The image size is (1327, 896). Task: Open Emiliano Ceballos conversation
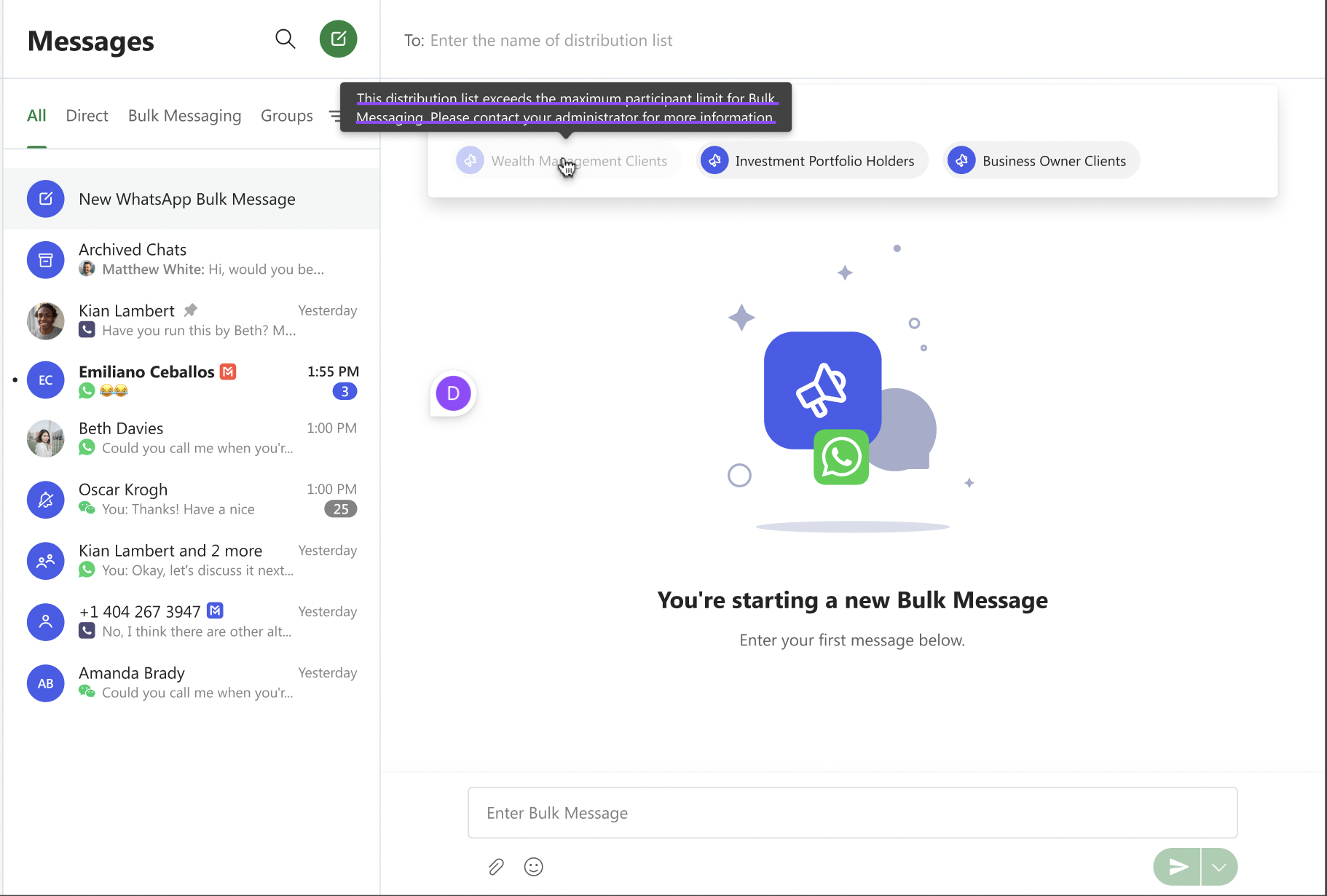(192, 380)
